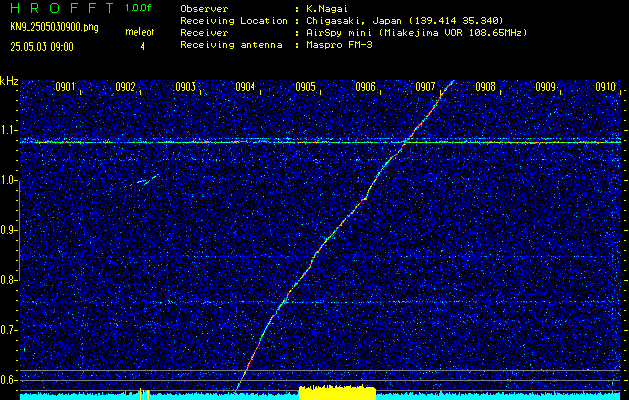Click the 0909 time marker
The image size is (629, 400).
pos(545,87)
